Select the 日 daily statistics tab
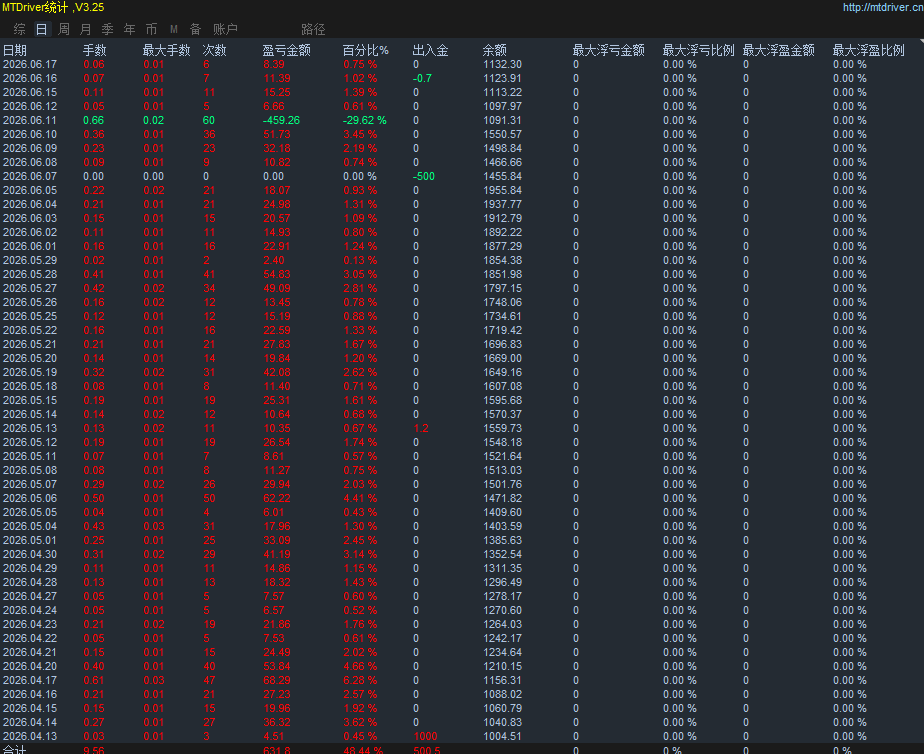This screenshot has height=754, width=924. [x=41, y=29]
